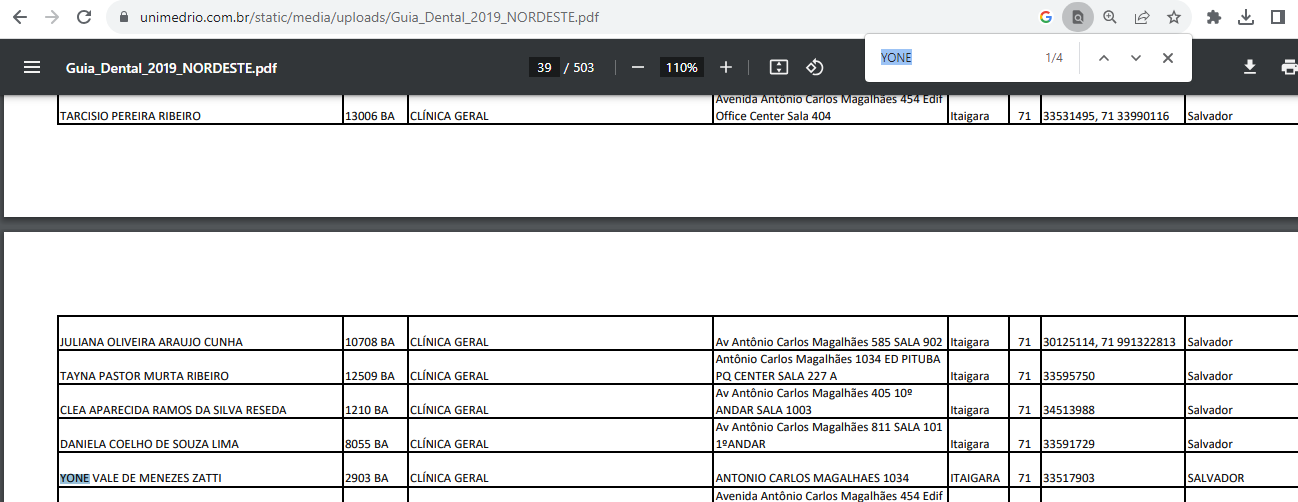Close the find bar

[x=1167, y=58]
